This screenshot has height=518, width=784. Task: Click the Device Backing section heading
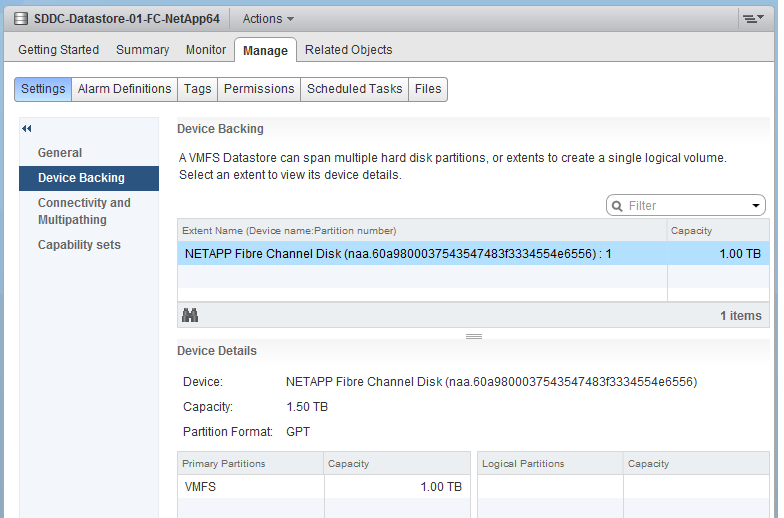click(220, 129)
